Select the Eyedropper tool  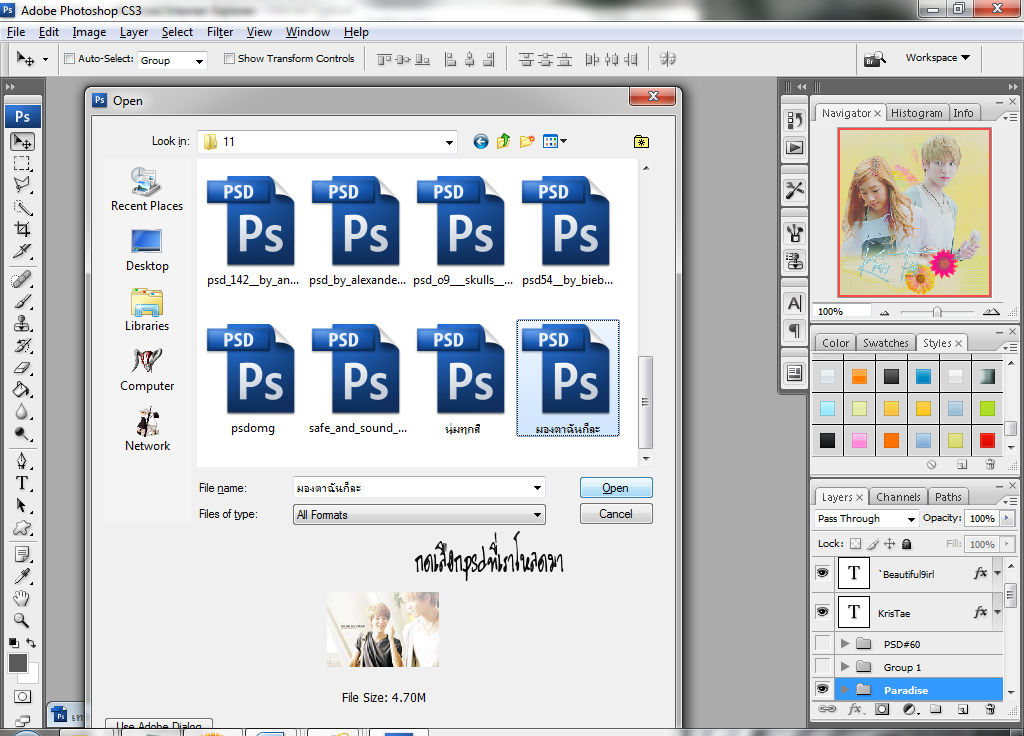(x=22, y=577)
